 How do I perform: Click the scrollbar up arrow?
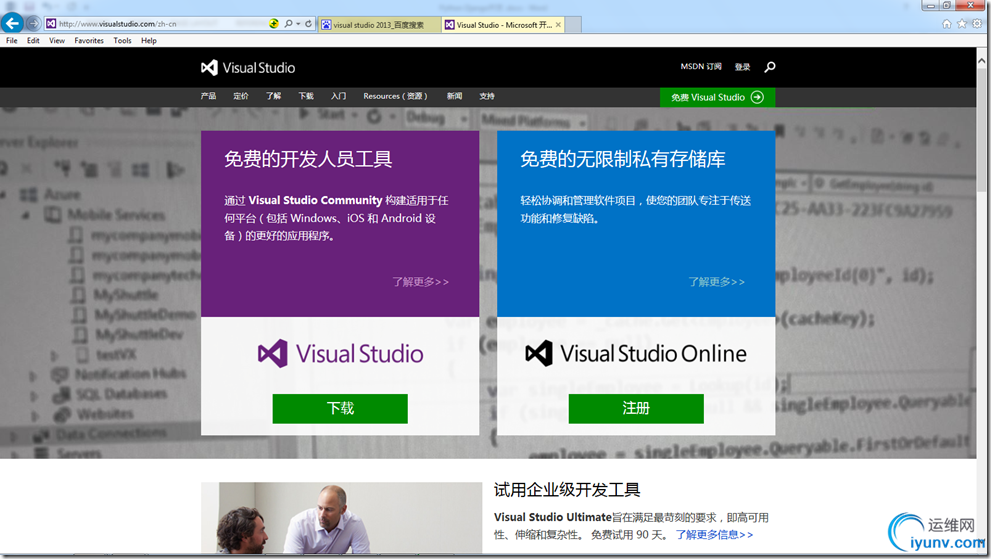pos(982,61)
